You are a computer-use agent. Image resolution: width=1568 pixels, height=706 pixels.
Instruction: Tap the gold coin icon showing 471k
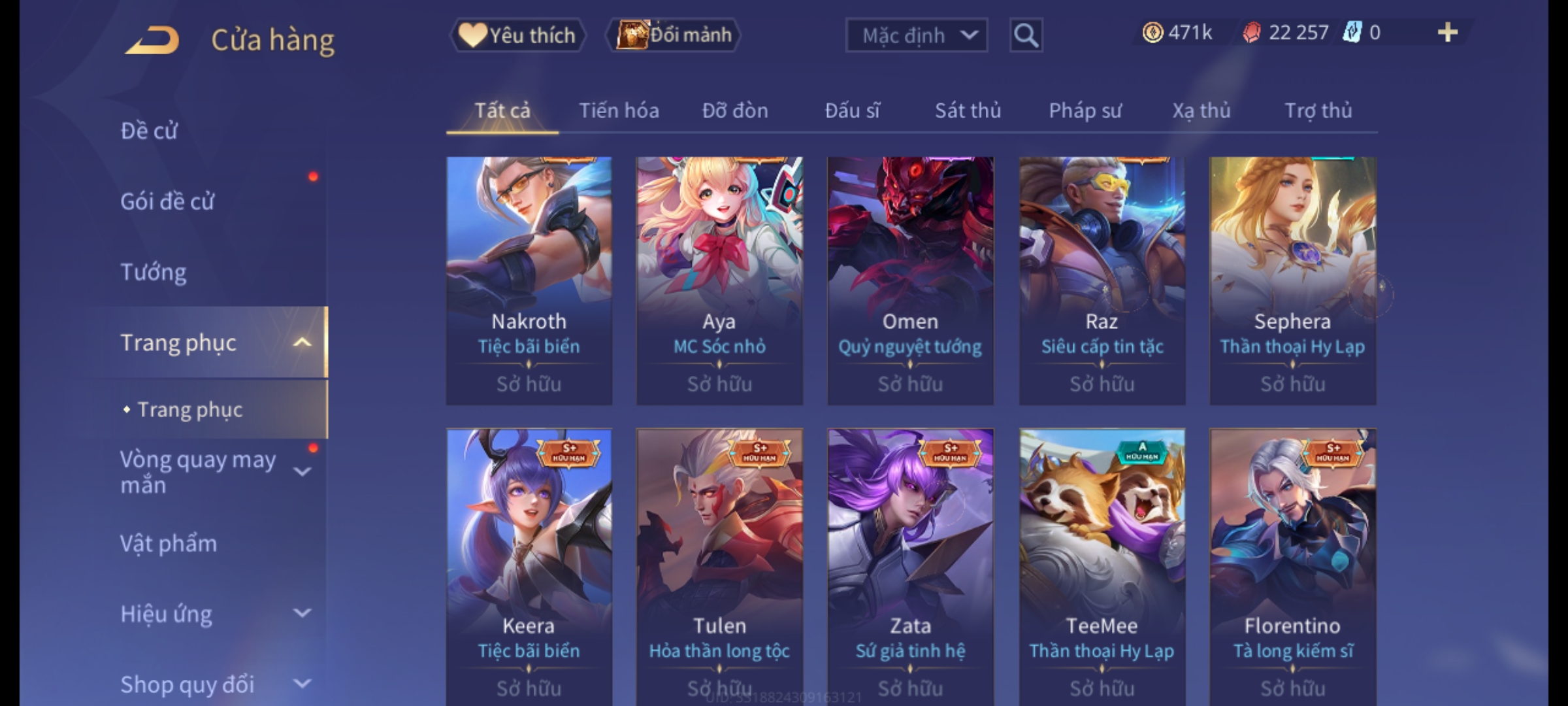(1152, 33)
